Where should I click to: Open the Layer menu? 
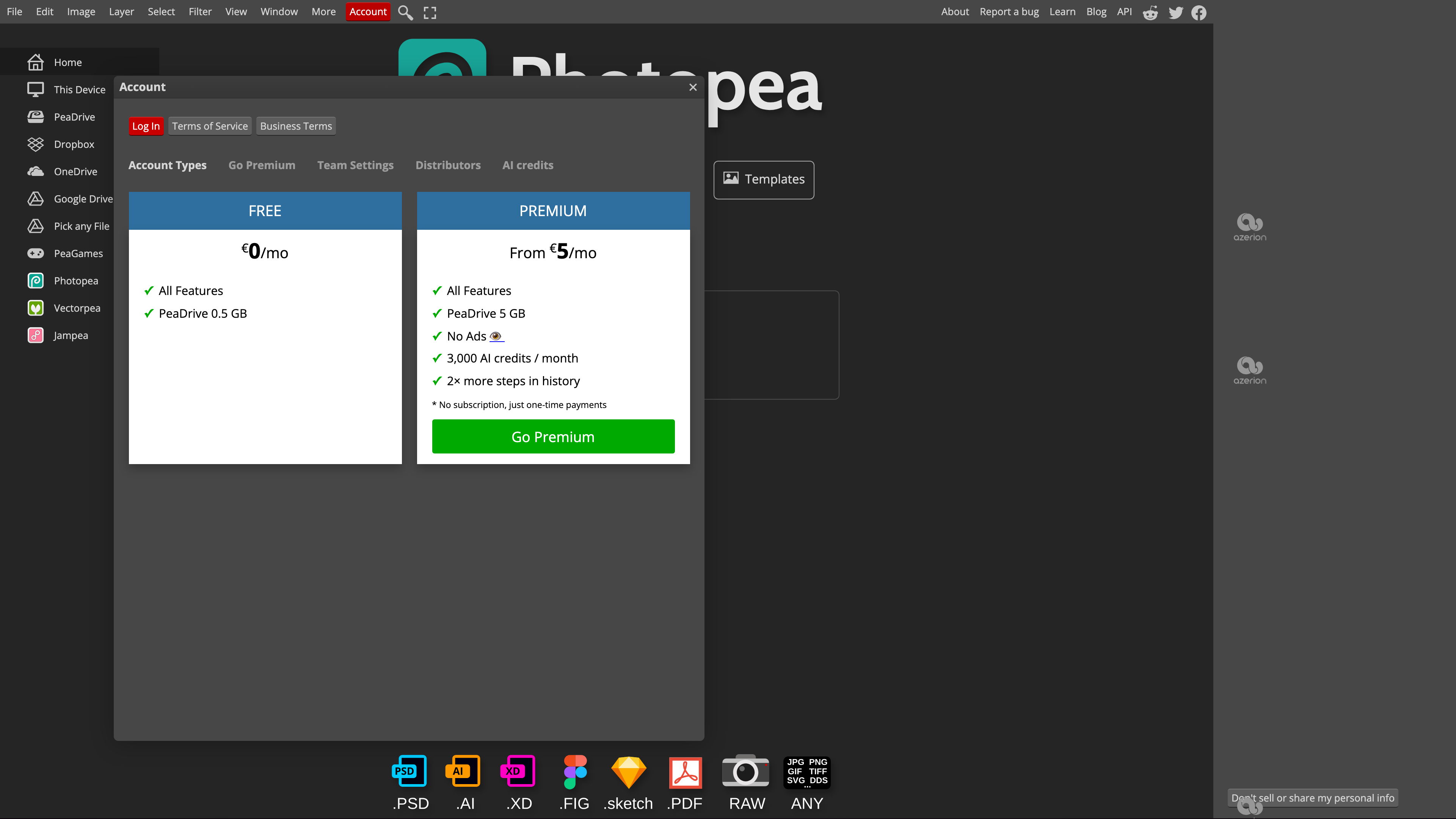pyautogui.click(x=121, y=12)
